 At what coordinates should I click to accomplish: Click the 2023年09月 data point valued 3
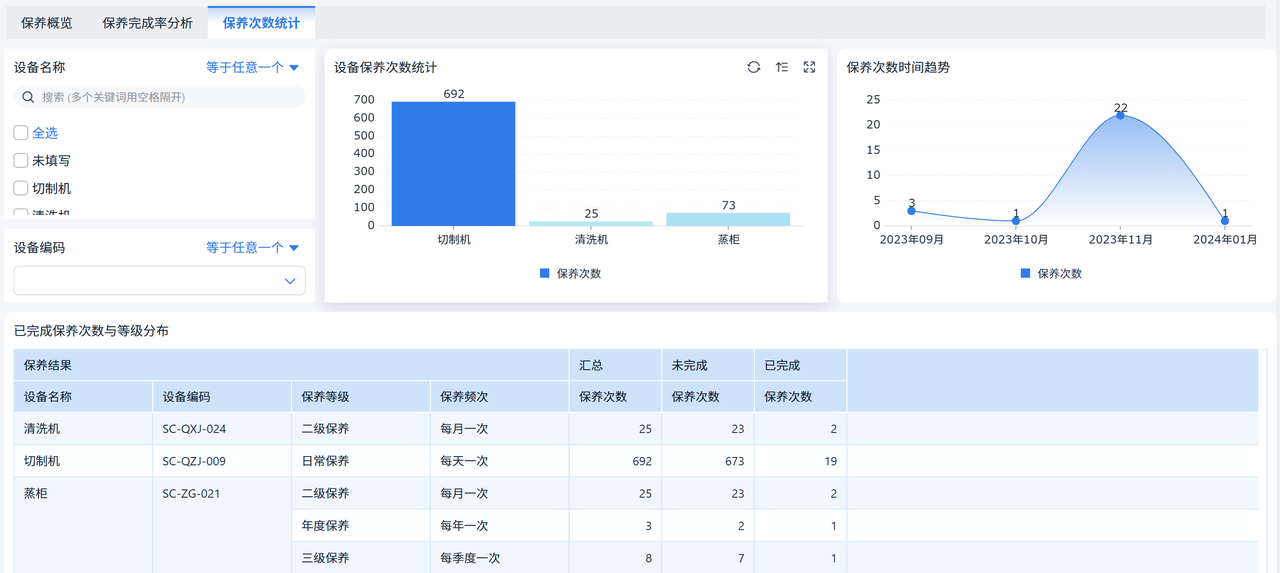[911, 211]
